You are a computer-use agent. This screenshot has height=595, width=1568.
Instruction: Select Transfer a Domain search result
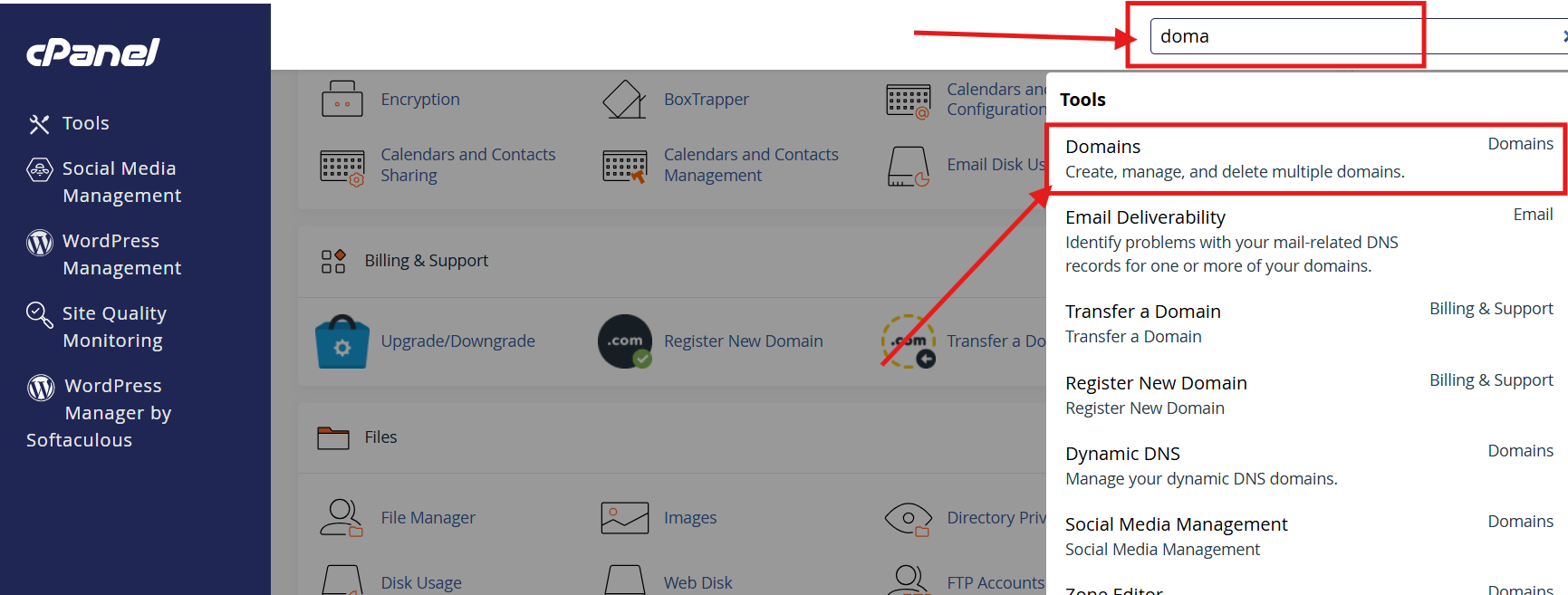tap(1306, 323)
